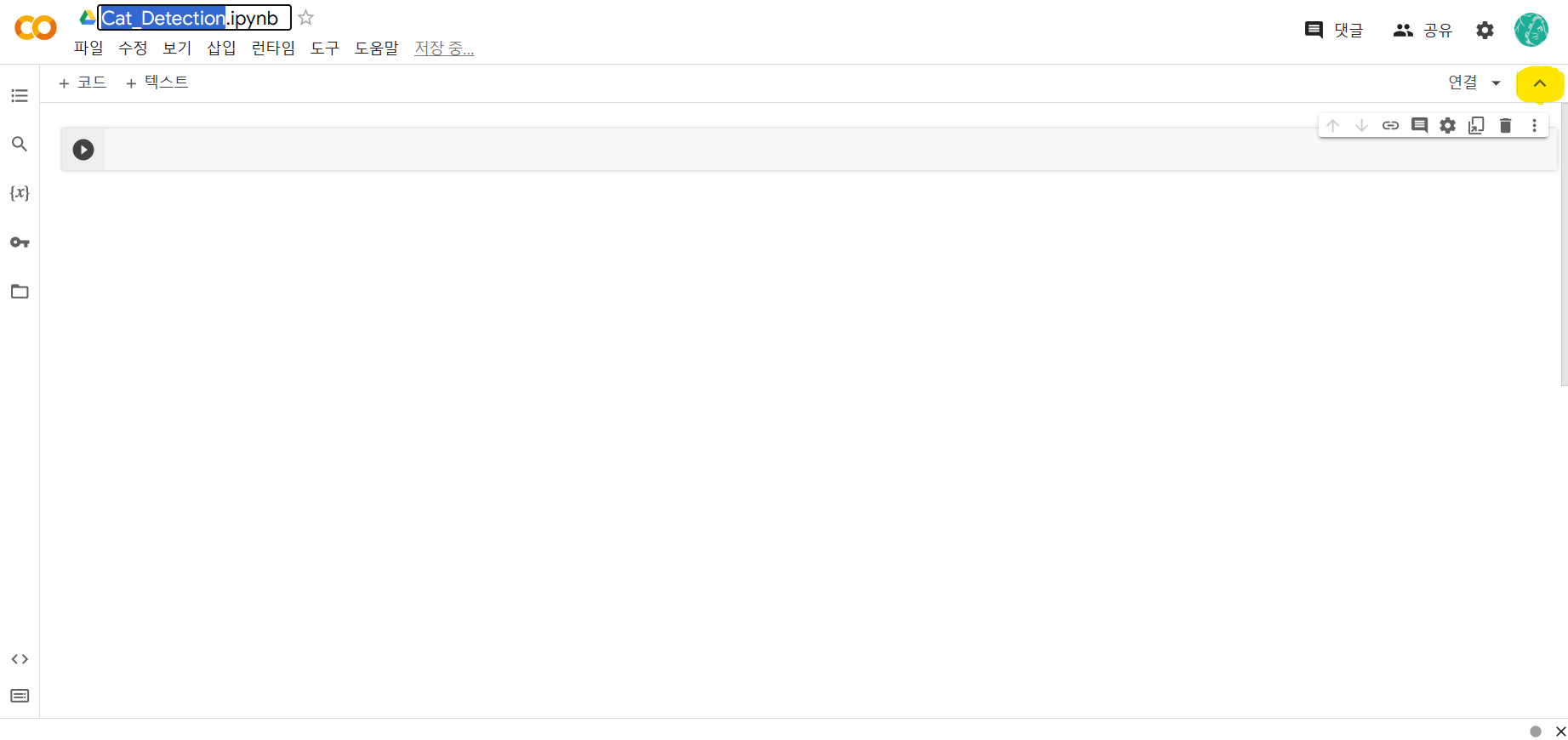Open the find and replace search icon
1568x740 pixels.
point(20,144)
